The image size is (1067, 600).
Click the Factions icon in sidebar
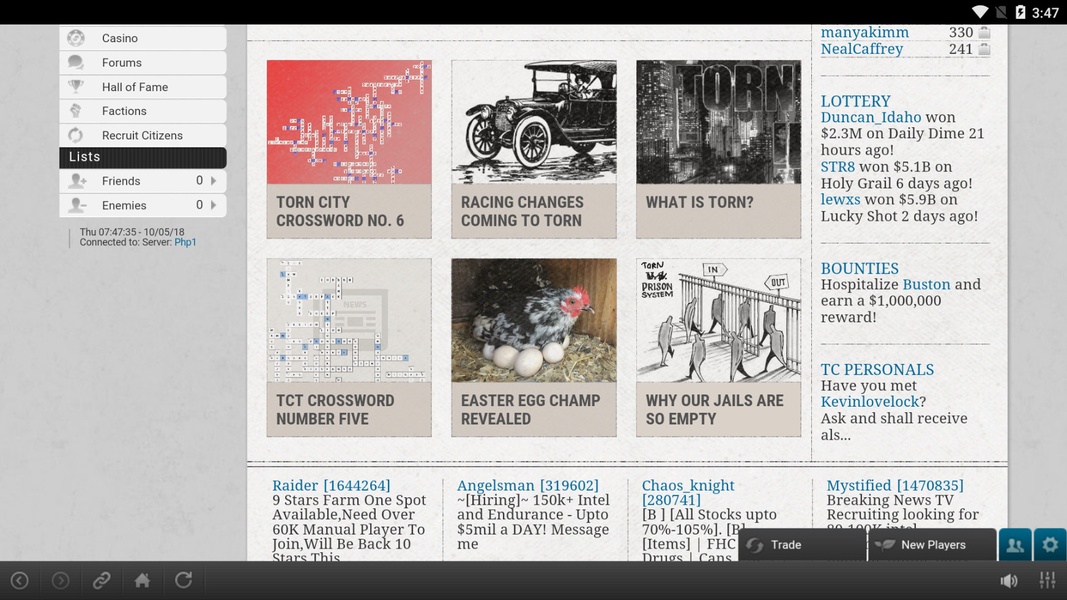pyautogui.click(x=76, y=111)
